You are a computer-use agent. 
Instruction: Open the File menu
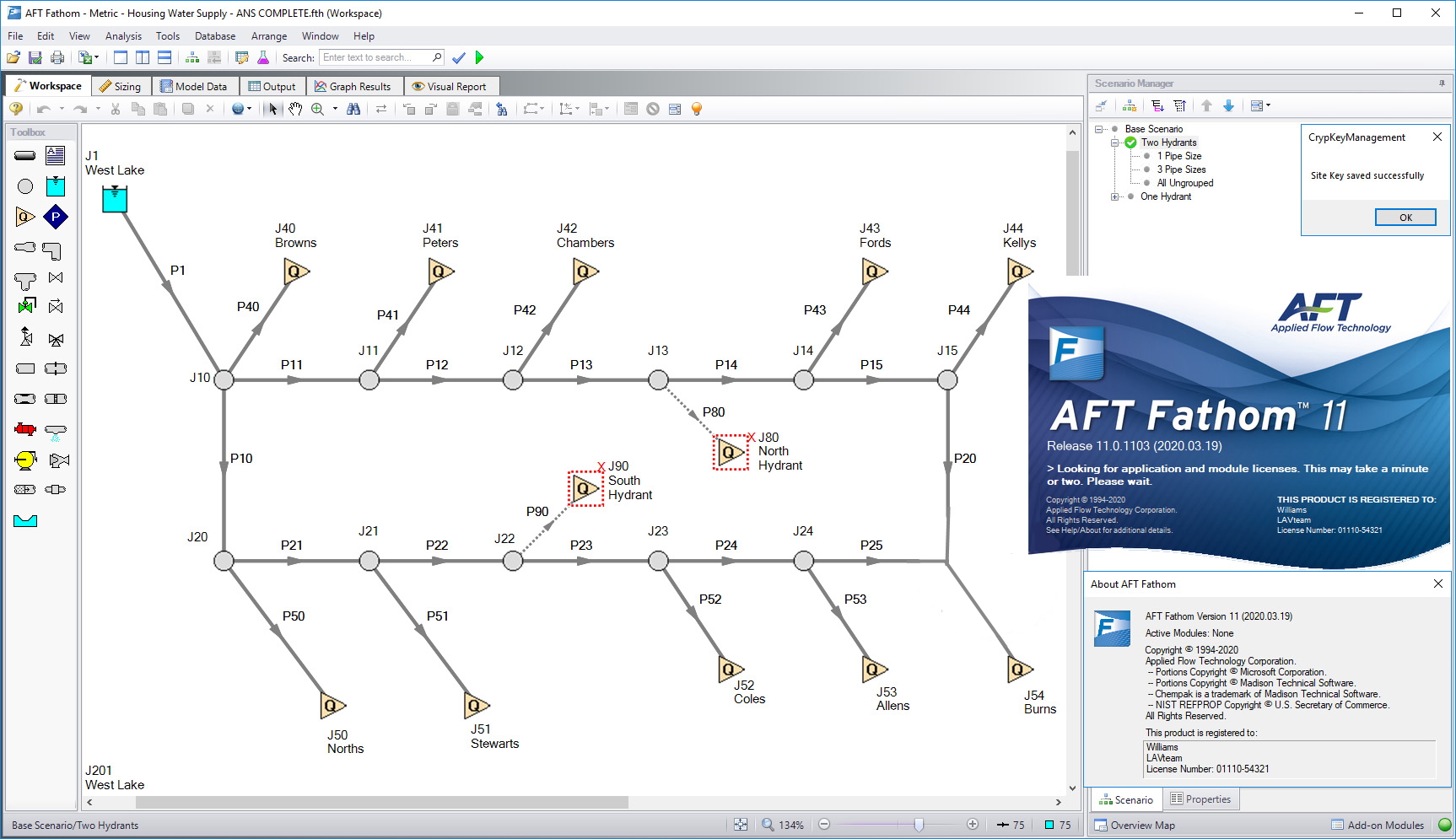click(15, 36)
